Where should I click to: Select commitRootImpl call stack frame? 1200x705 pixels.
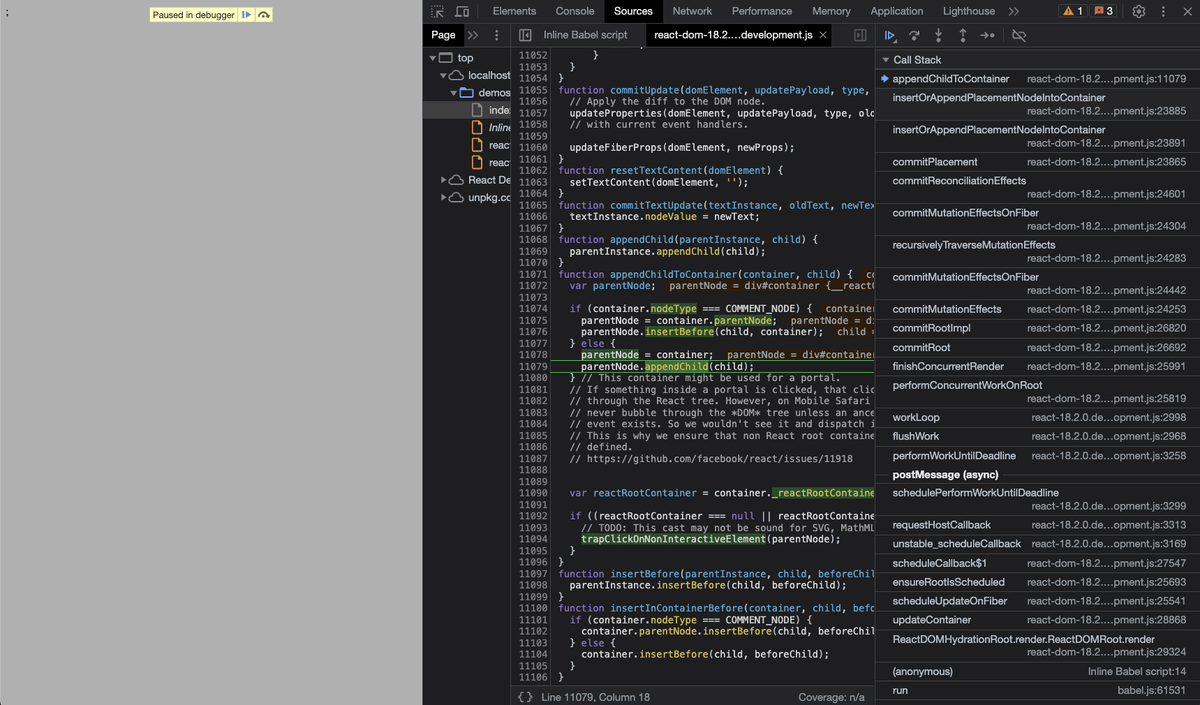click(x=1037, y=328)
